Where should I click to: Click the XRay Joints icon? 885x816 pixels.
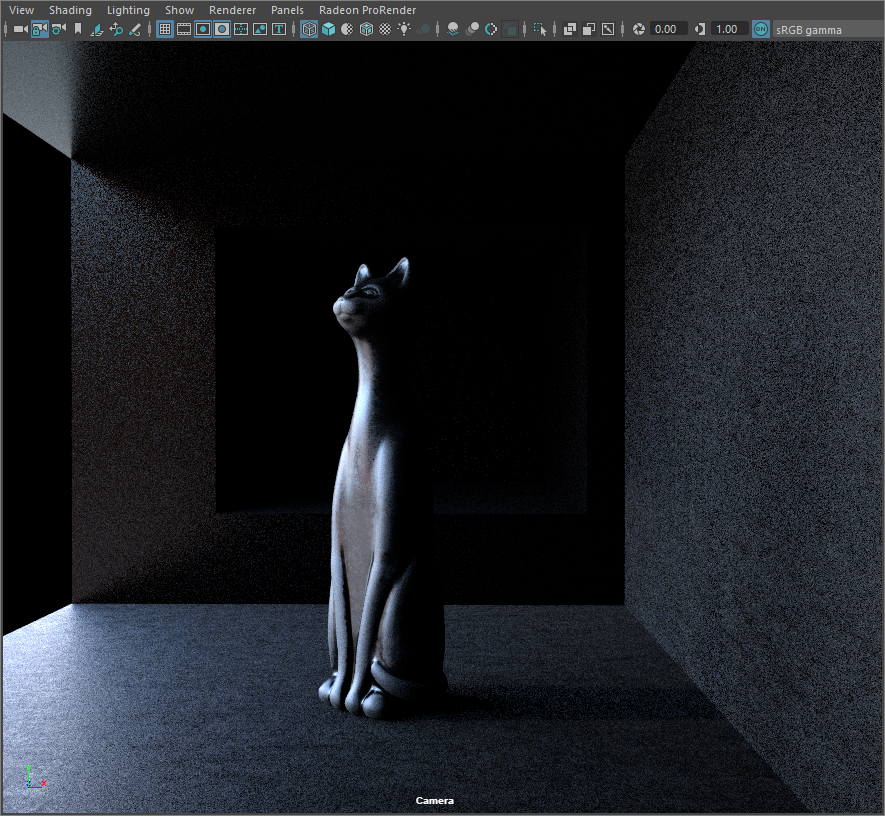tap(608, 29)
